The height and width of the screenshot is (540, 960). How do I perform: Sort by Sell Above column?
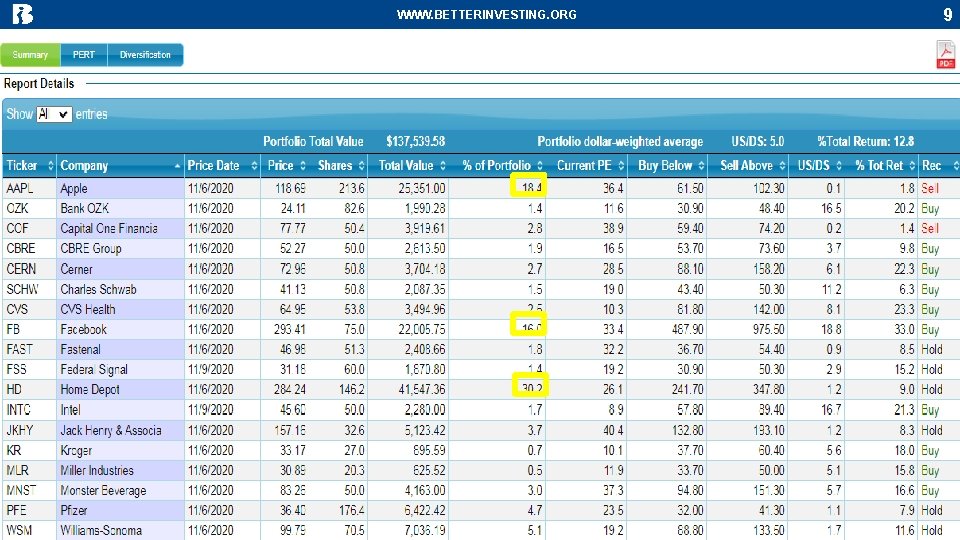[x=749, y=165]
